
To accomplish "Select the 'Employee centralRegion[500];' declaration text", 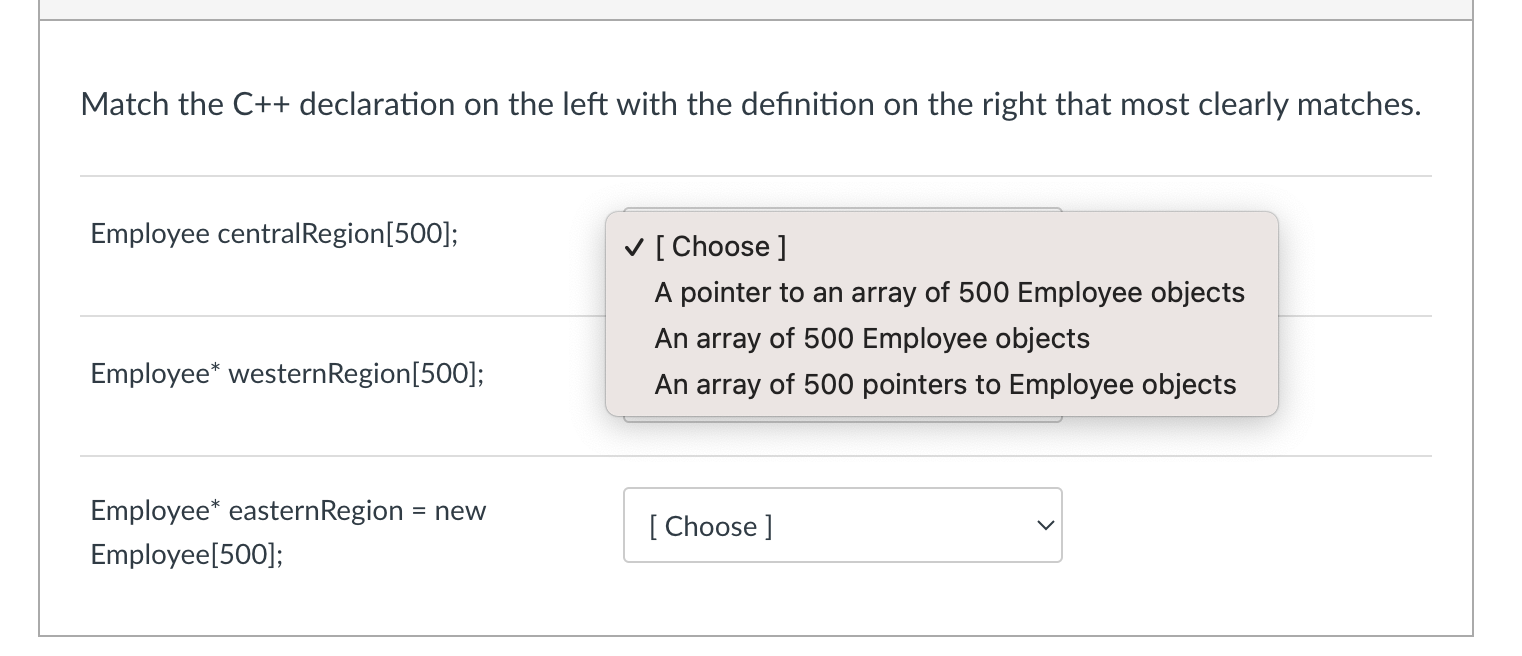I will tap(273, 233).
